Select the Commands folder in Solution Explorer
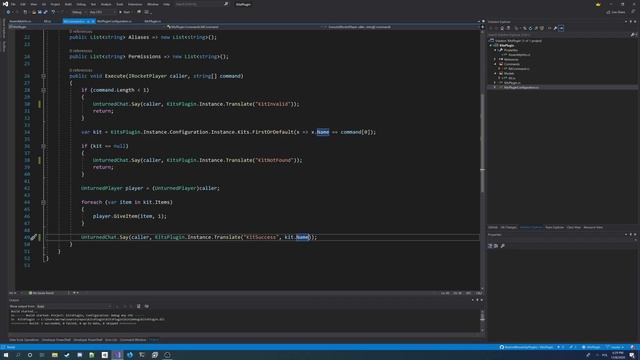Viewport: 640px width, 360px height. 512,64
